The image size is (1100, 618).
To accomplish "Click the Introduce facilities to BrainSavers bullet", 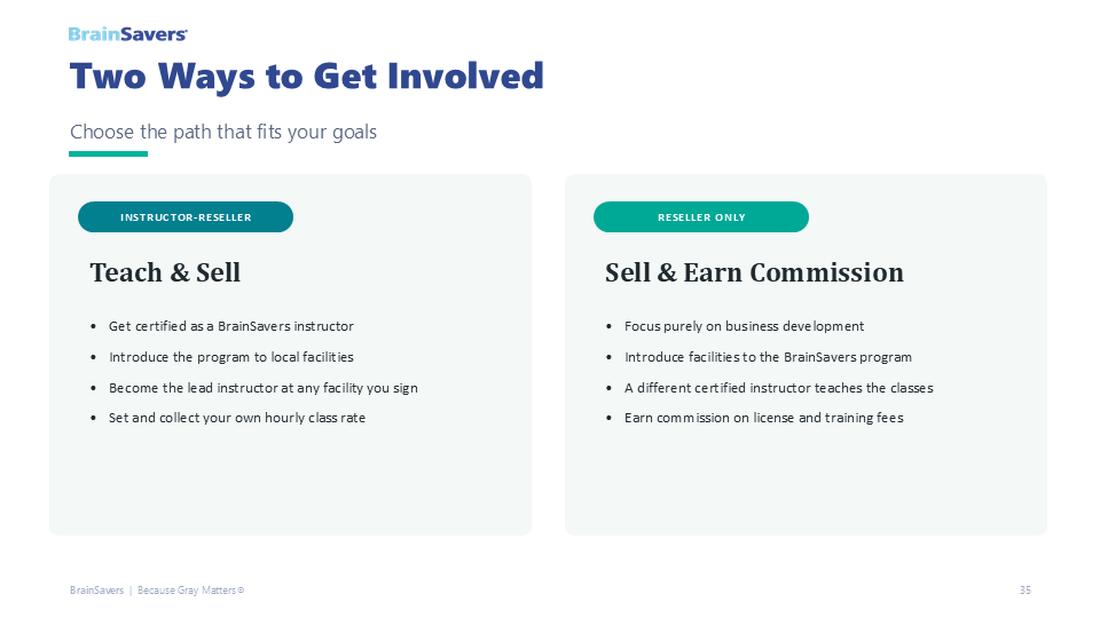I will pos(768,357).
